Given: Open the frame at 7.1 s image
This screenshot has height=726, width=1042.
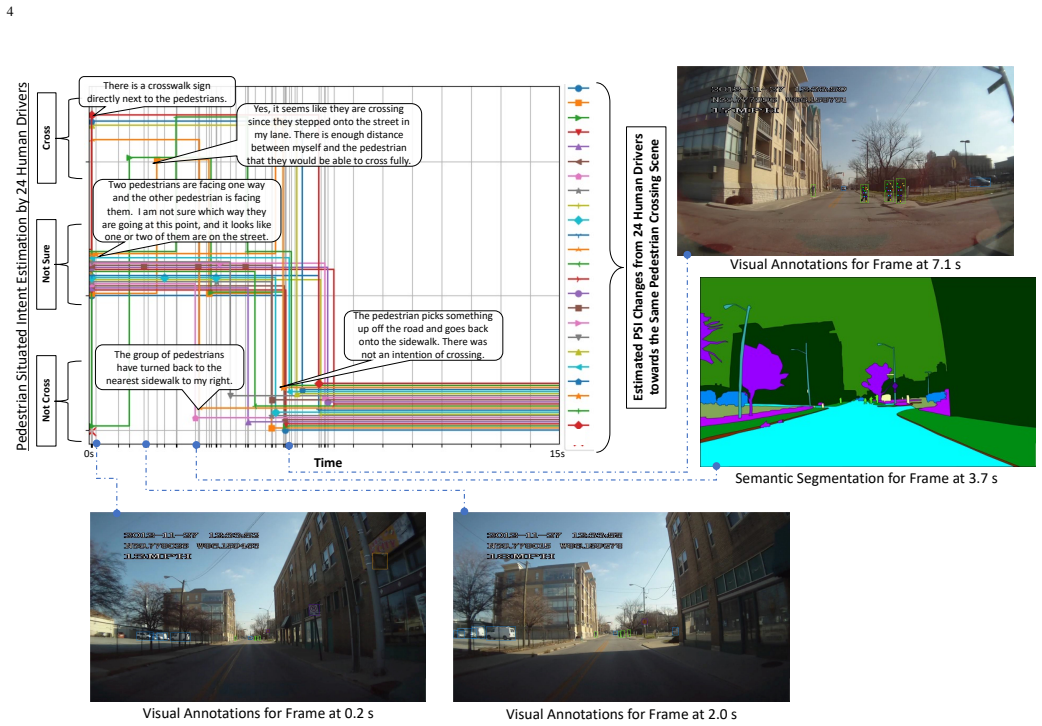Looking at the screenshot, I should 845,161.
